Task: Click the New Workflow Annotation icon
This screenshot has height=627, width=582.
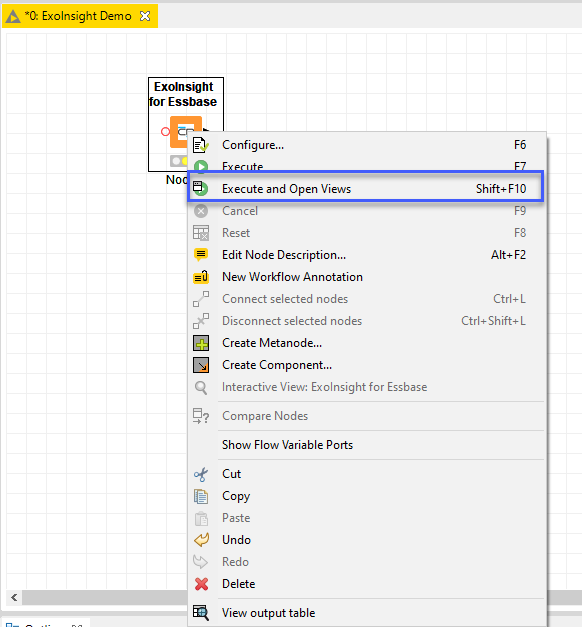Action: 201,277
